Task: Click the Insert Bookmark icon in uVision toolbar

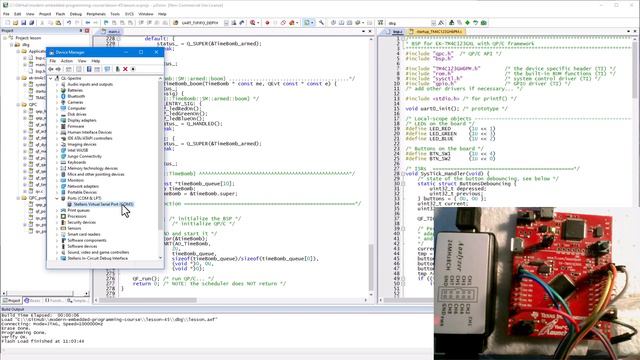Action: (x=106, y=23)
